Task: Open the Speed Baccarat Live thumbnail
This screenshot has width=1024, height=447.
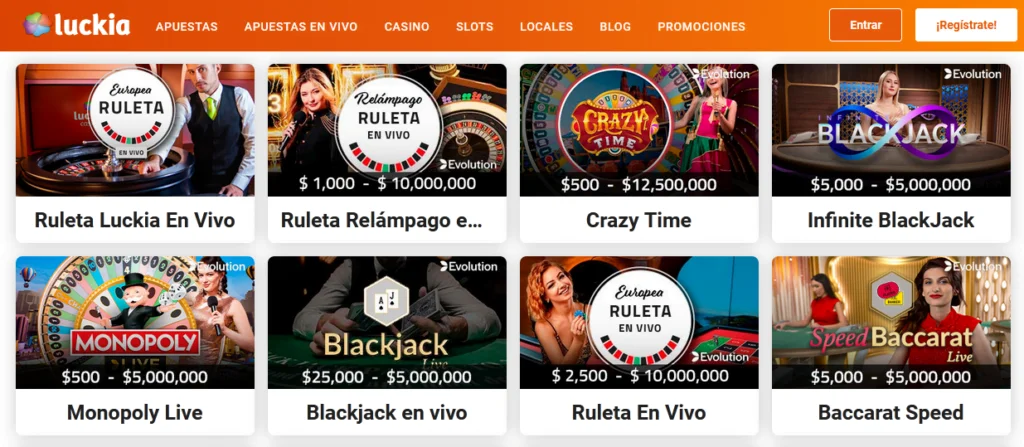Action: 891,322
